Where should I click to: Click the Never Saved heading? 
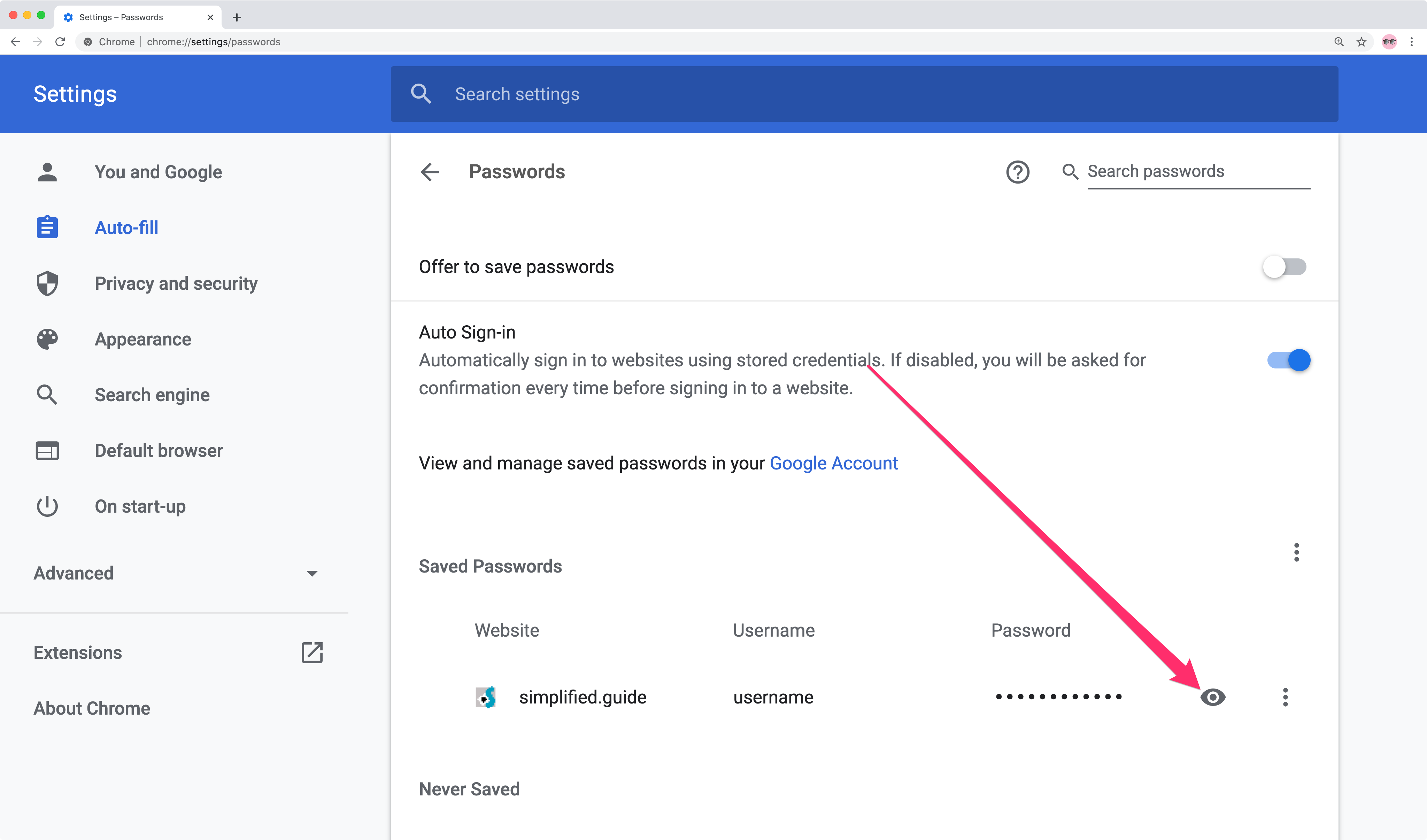[469, 789]
